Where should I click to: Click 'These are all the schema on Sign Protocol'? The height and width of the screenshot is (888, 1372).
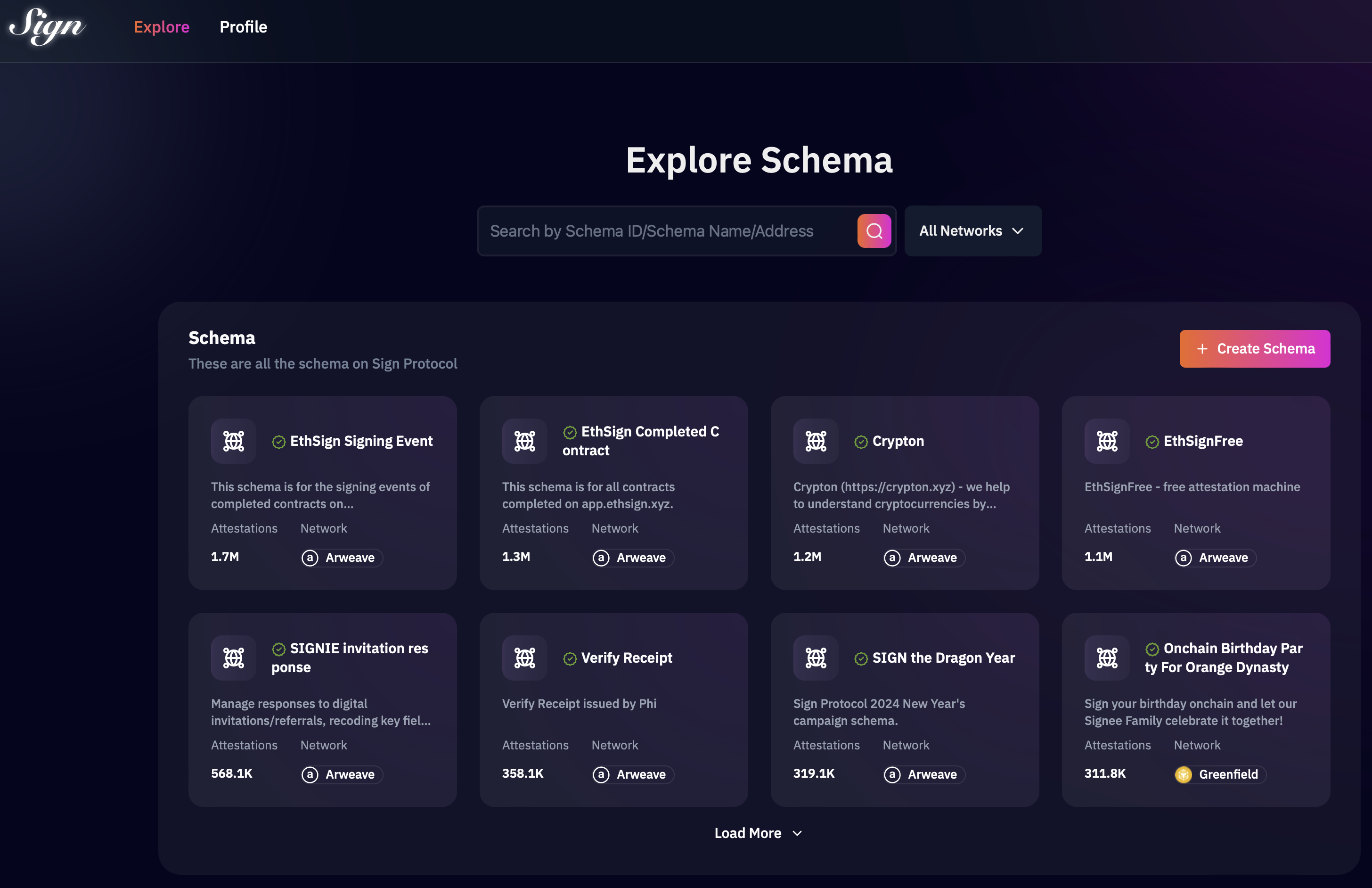tap(323, 364)
